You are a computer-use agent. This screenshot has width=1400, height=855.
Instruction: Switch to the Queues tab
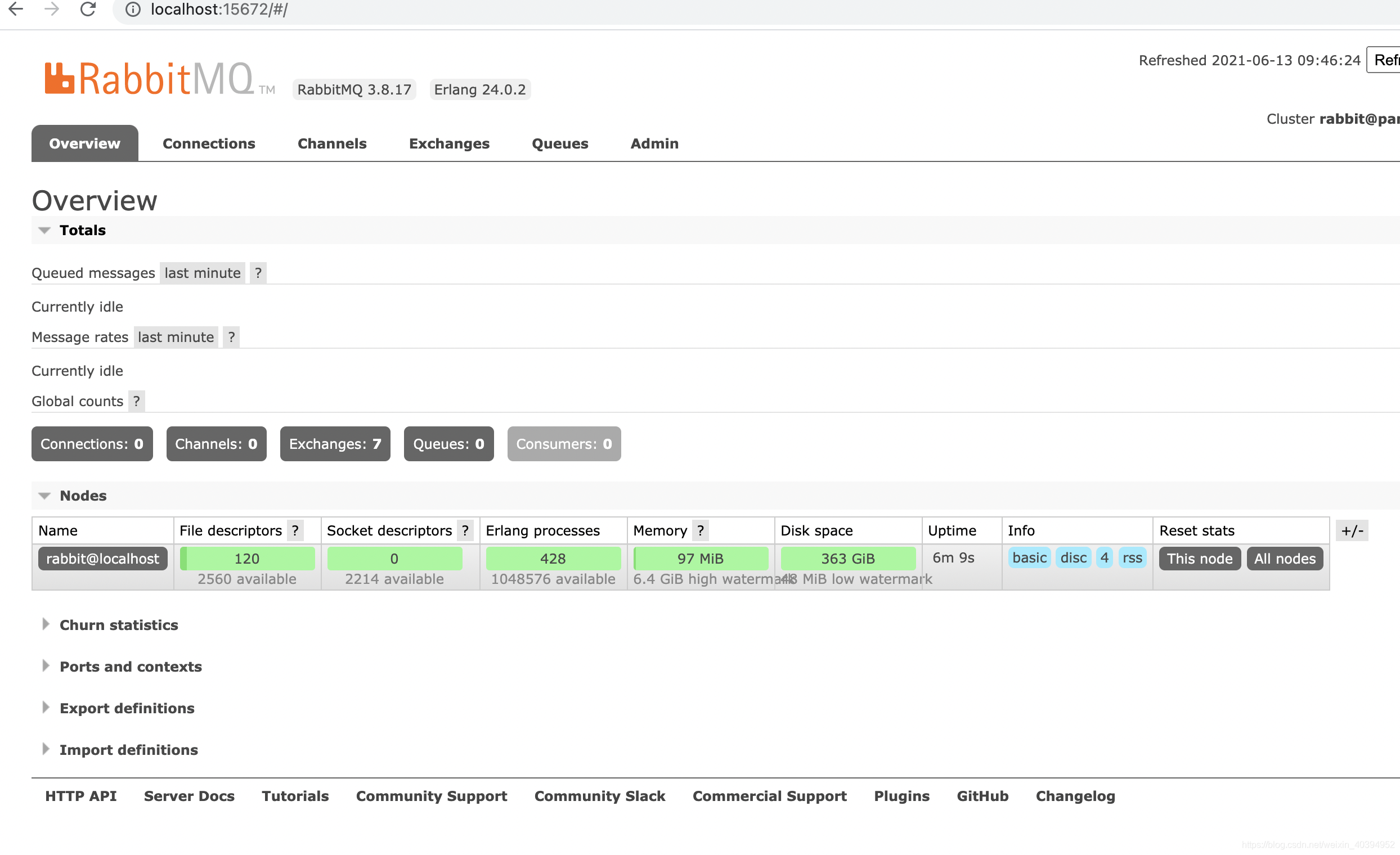click(x=560, y=144)
